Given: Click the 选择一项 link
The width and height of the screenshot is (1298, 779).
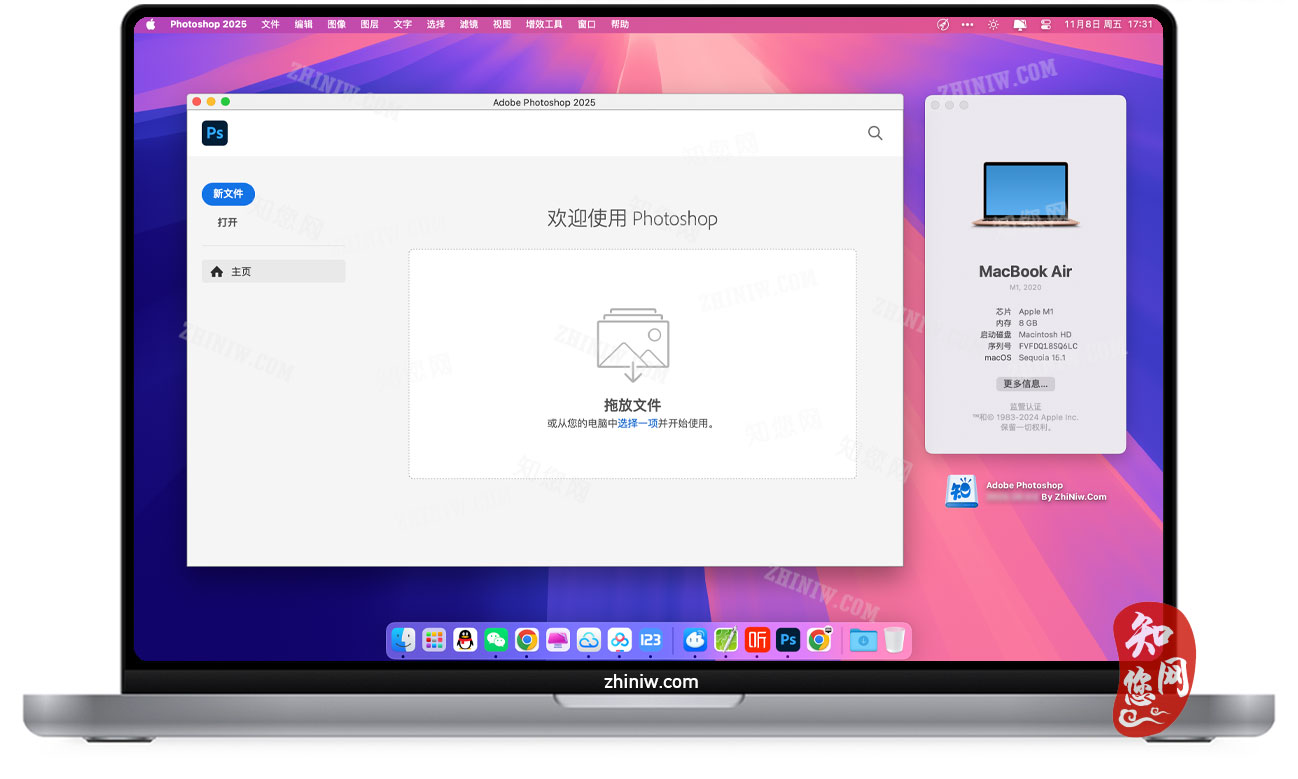Looking at the screenshot, I should 637,423.
